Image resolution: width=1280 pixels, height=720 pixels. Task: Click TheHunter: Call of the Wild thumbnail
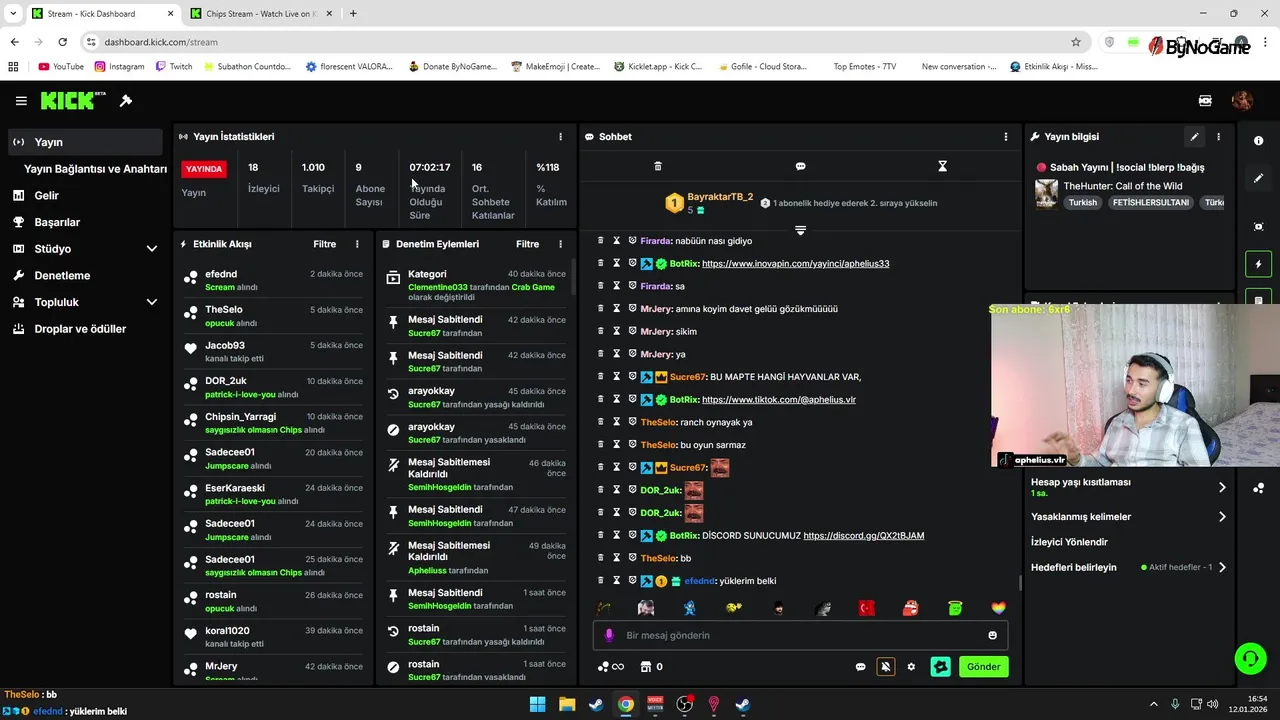(1046, 193)
